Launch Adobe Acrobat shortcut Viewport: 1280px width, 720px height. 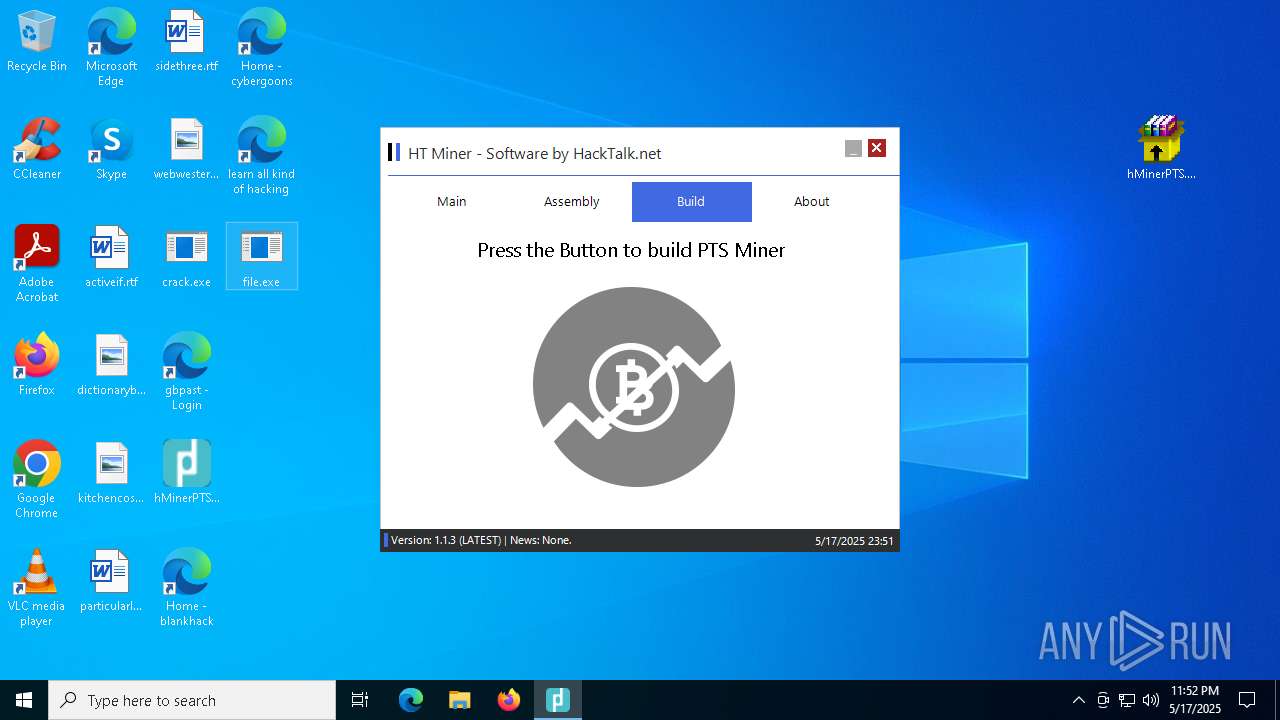37,264
